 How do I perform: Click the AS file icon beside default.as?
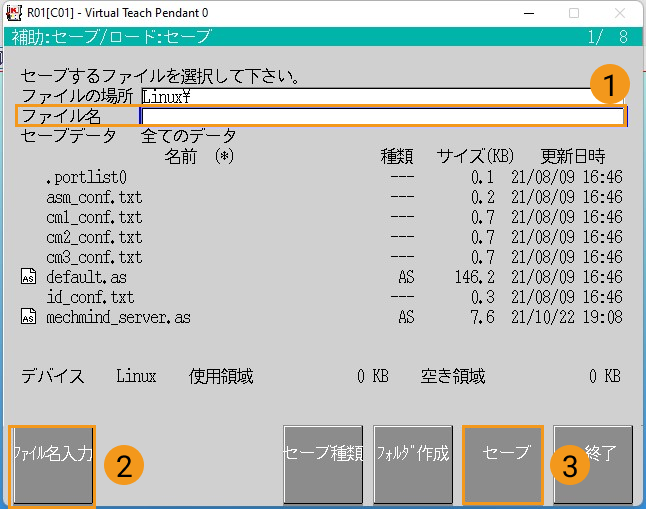28,277
